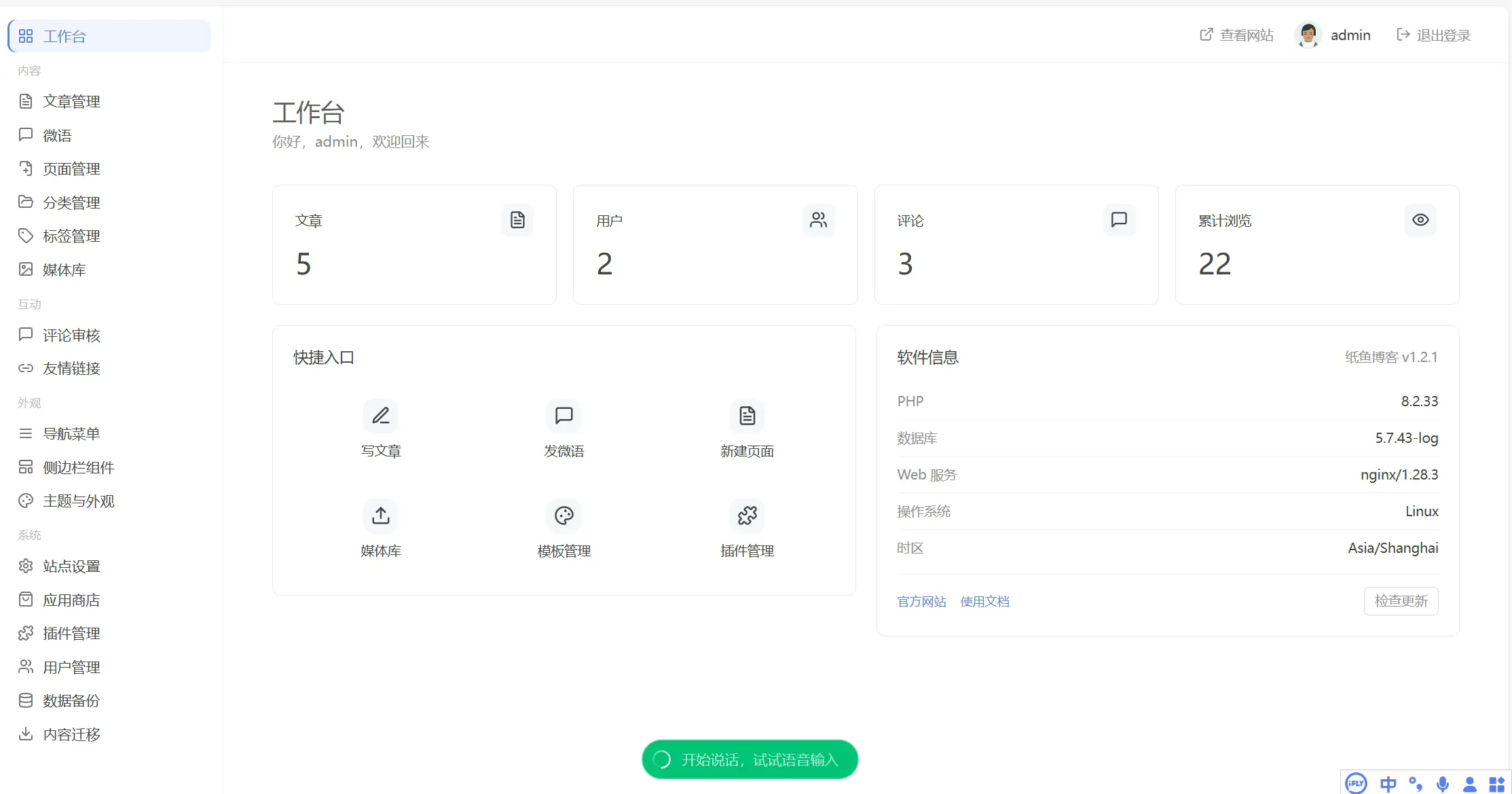This screenshot has height=794, width=1512.
Task: Click the 文章 count 5
Action: click(x=303, y=264)
